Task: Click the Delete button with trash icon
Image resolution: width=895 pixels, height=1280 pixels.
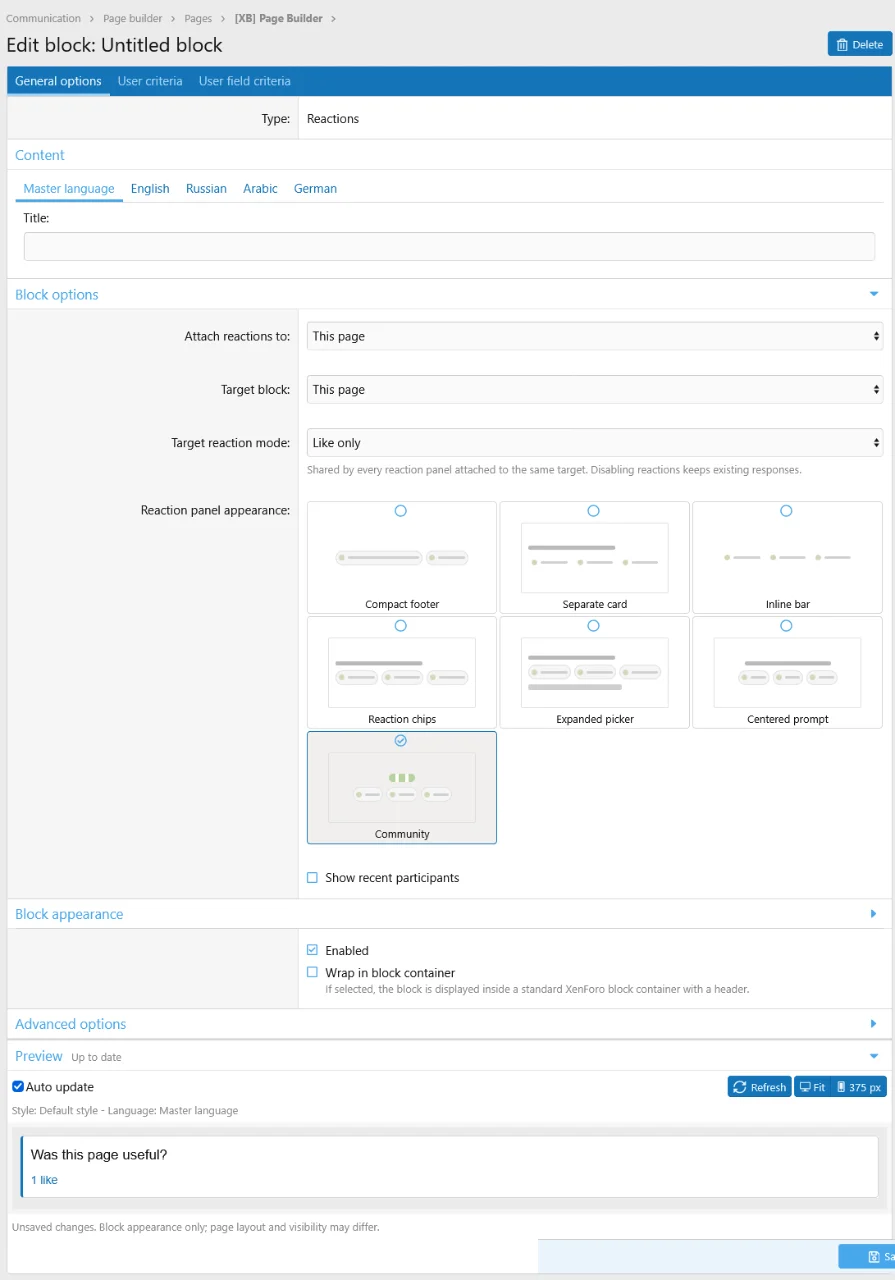Action: tap(859, 44)
